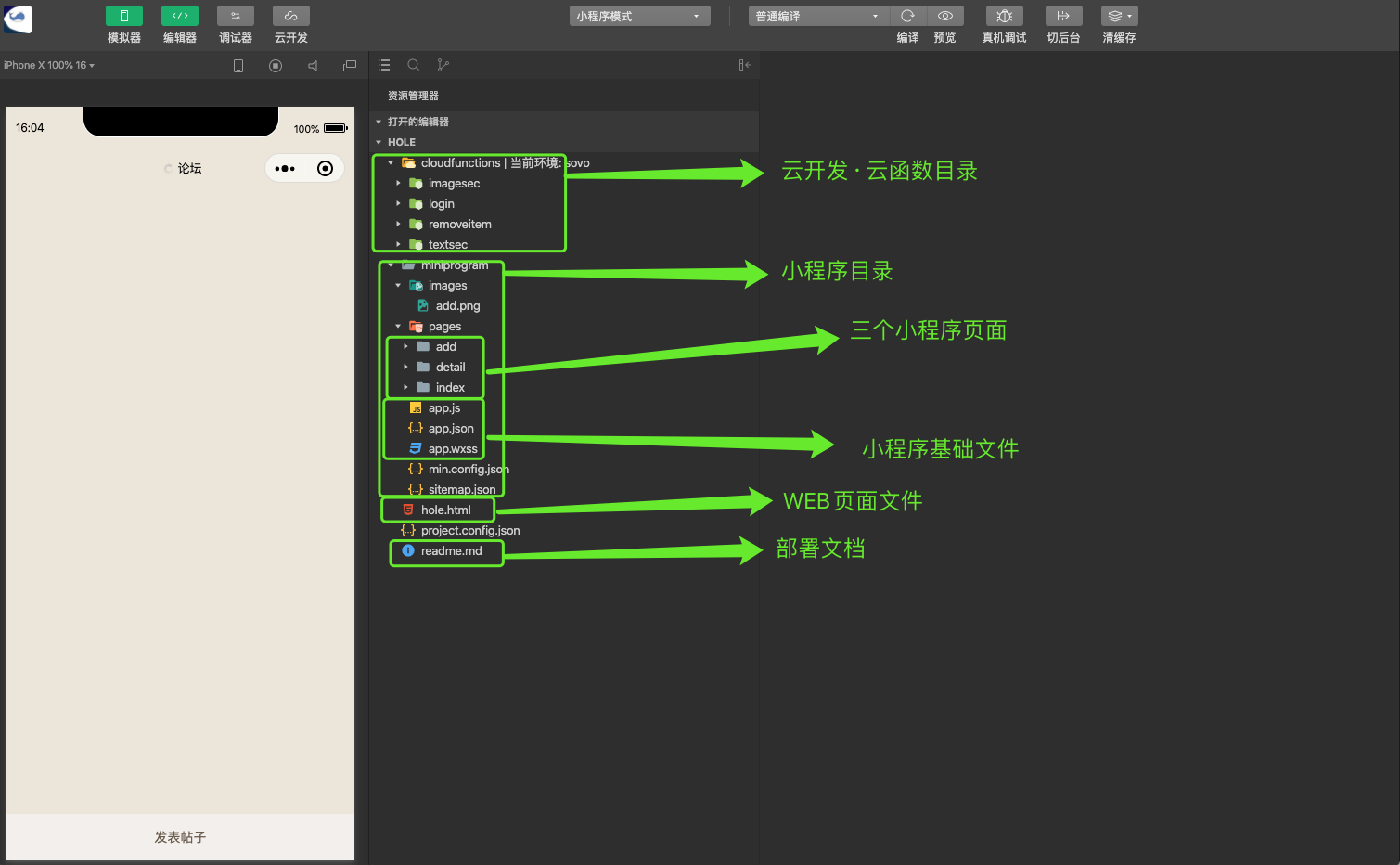Collapse the sidebar with the panel icon
Viewport: 1400px width, 865px height.
pyautogui.click(x=745, y=65)
